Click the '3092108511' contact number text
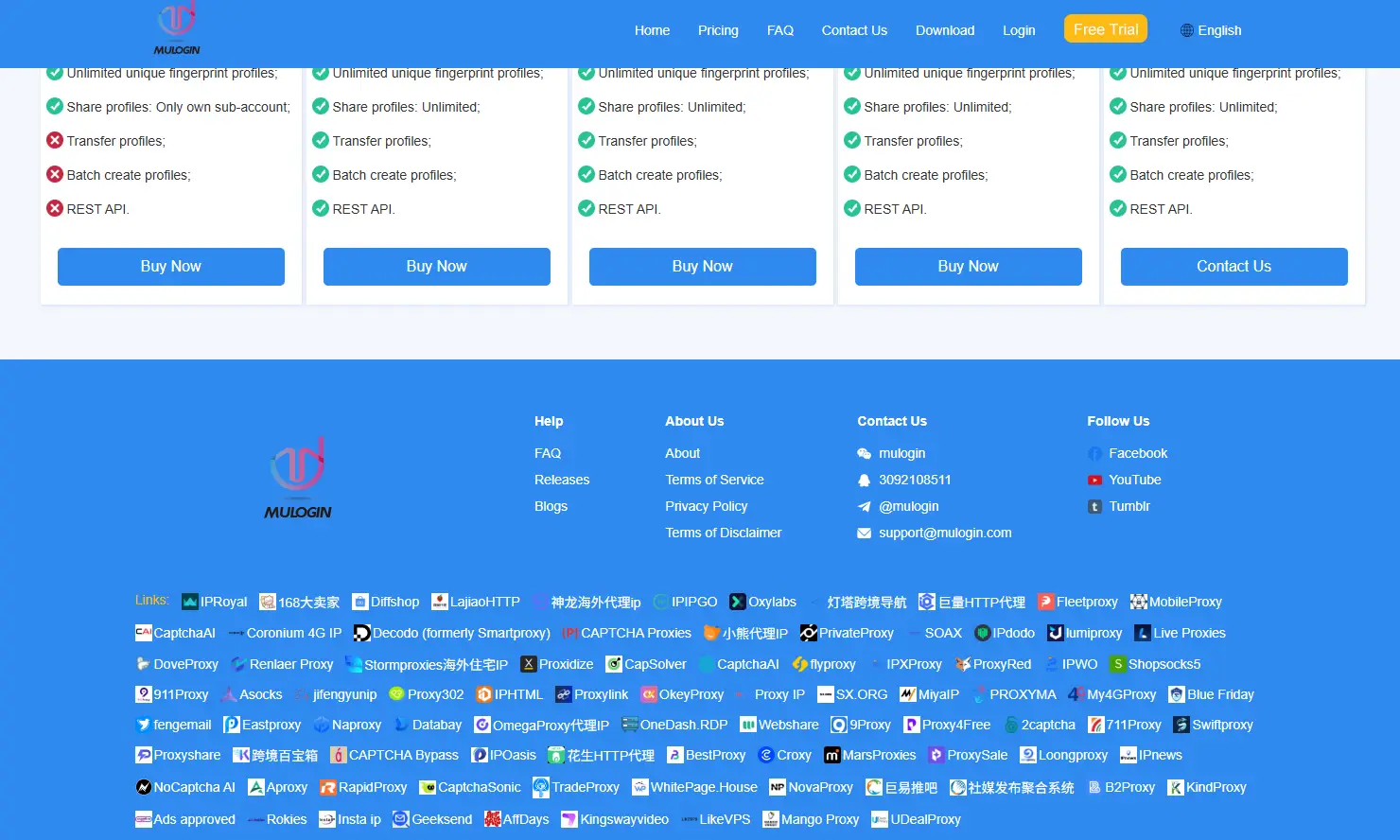 915,481
